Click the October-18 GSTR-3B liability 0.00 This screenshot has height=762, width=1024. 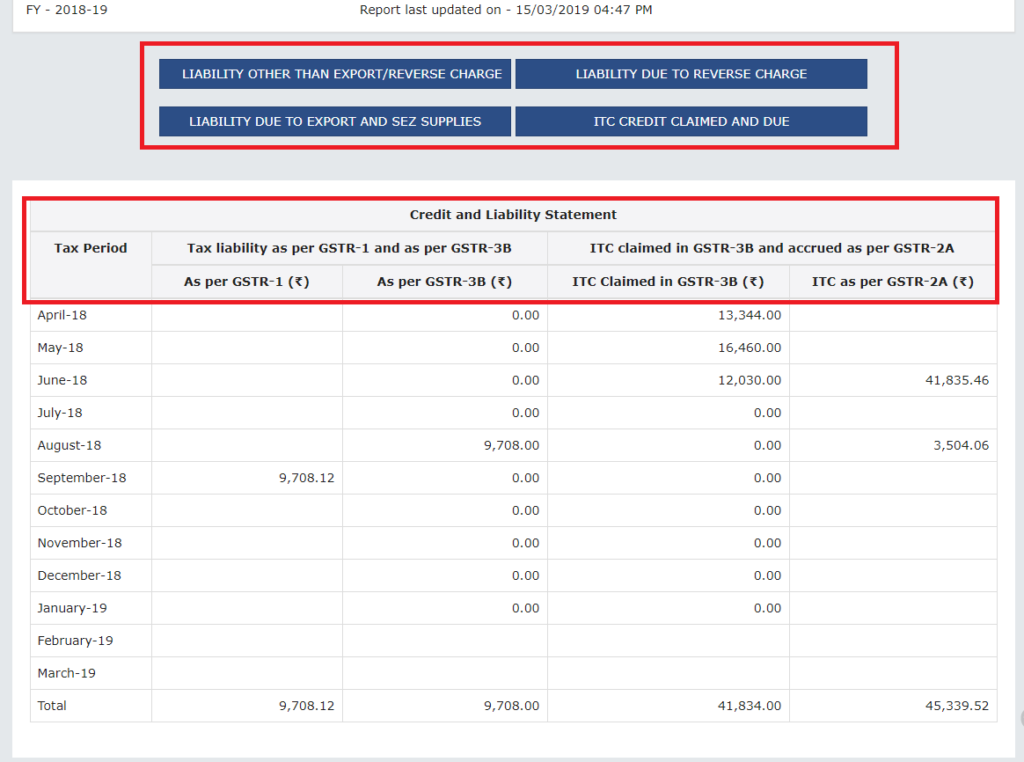point(526,511)
